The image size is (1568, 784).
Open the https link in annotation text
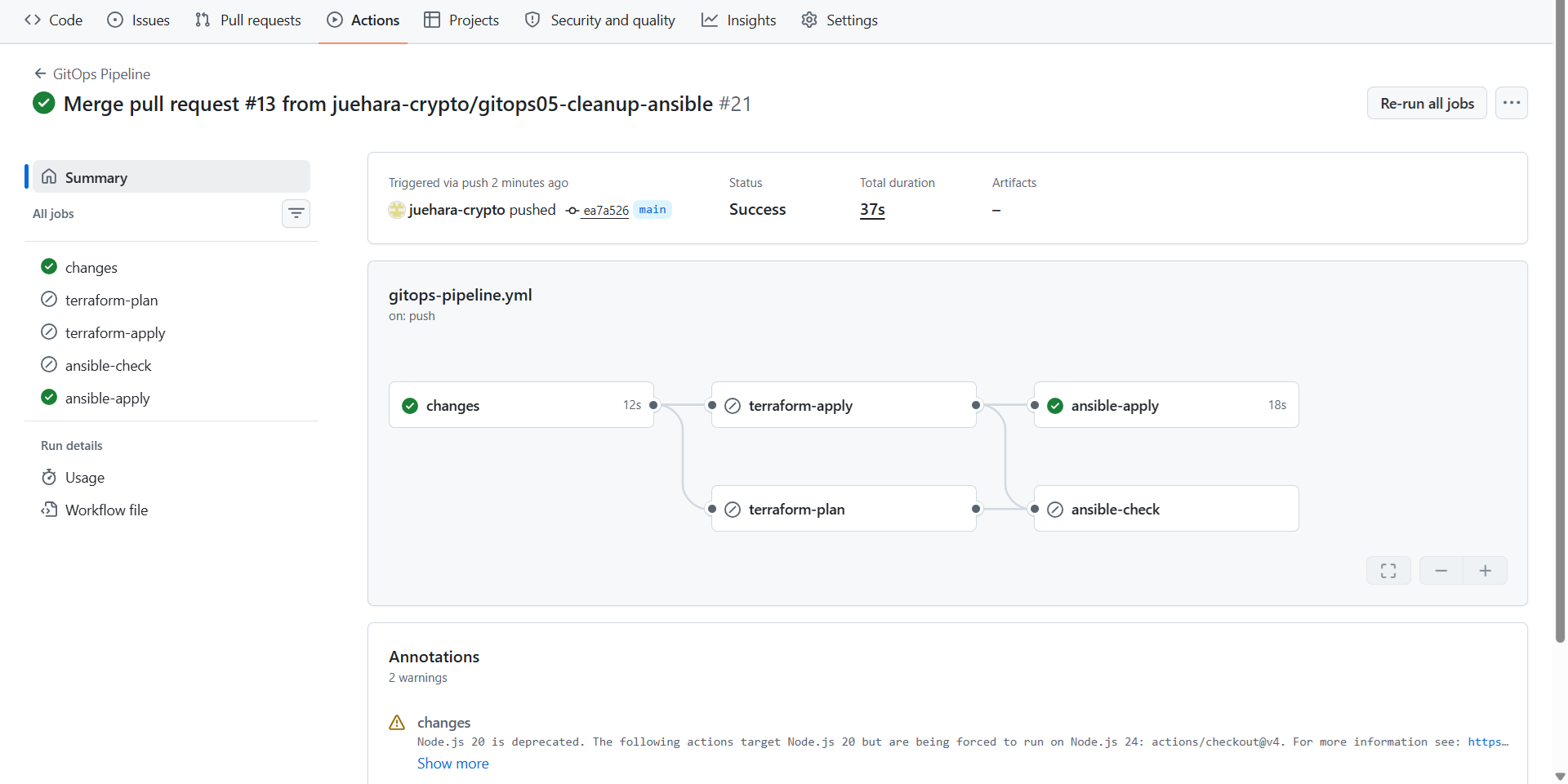tap(1488, 742)
